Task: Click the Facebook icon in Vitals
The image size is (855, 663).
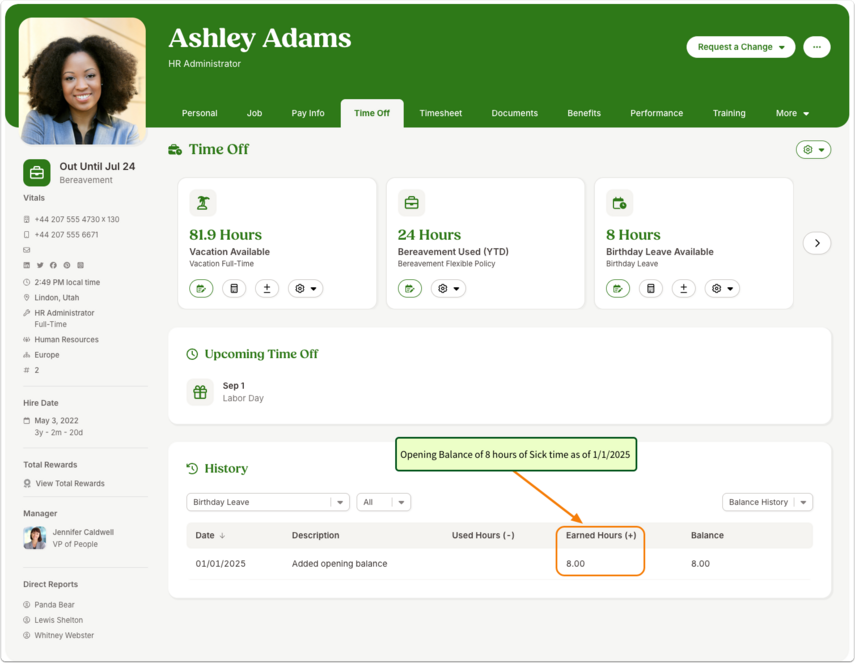Action: 53,266
